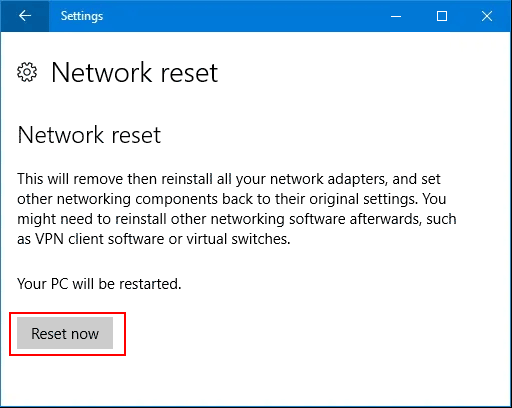Minimize the Settings window
The height and width of the screenshot is (408, 512).
396,16
